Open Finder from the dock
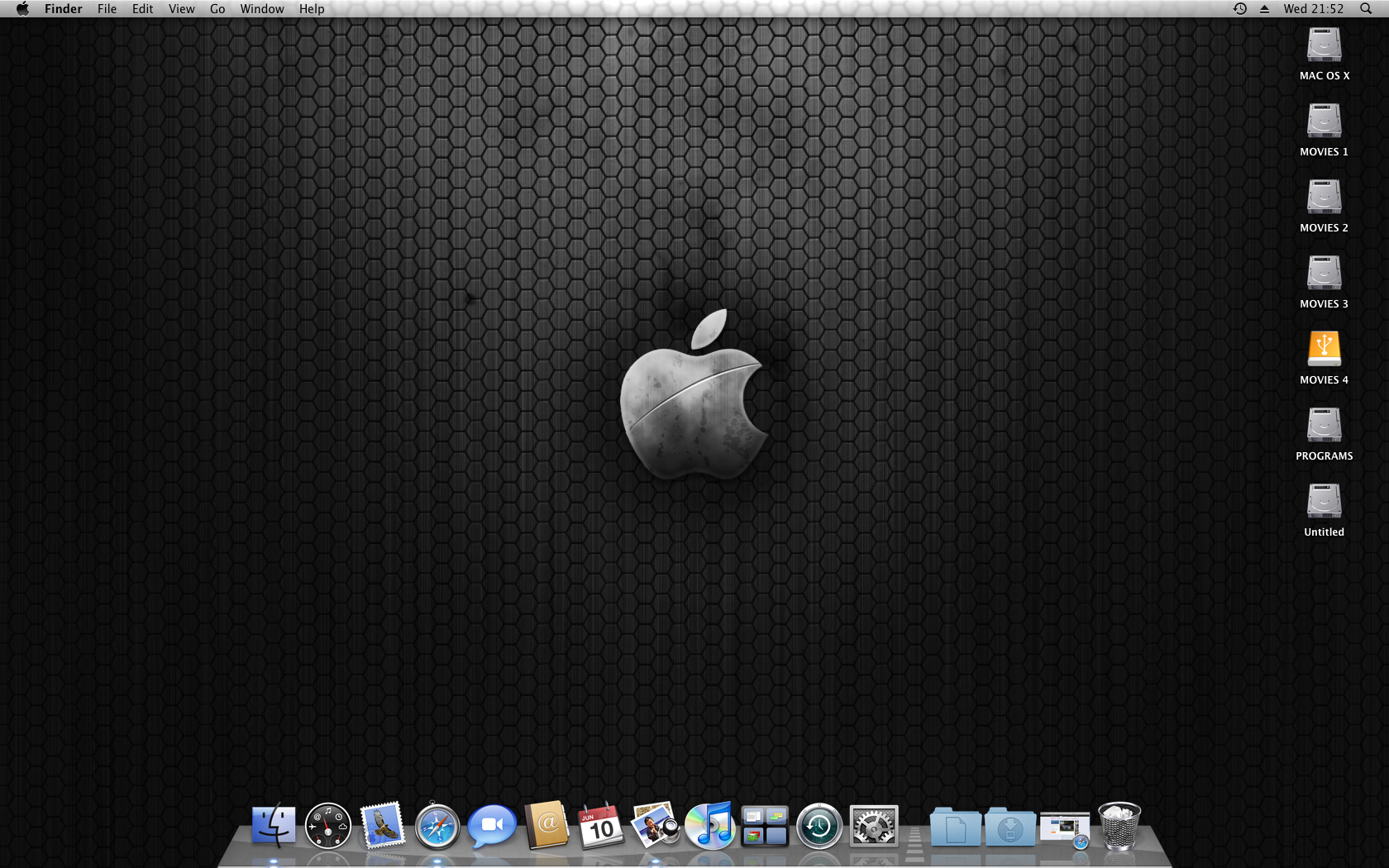1389x868 pixels. (274, 826)
